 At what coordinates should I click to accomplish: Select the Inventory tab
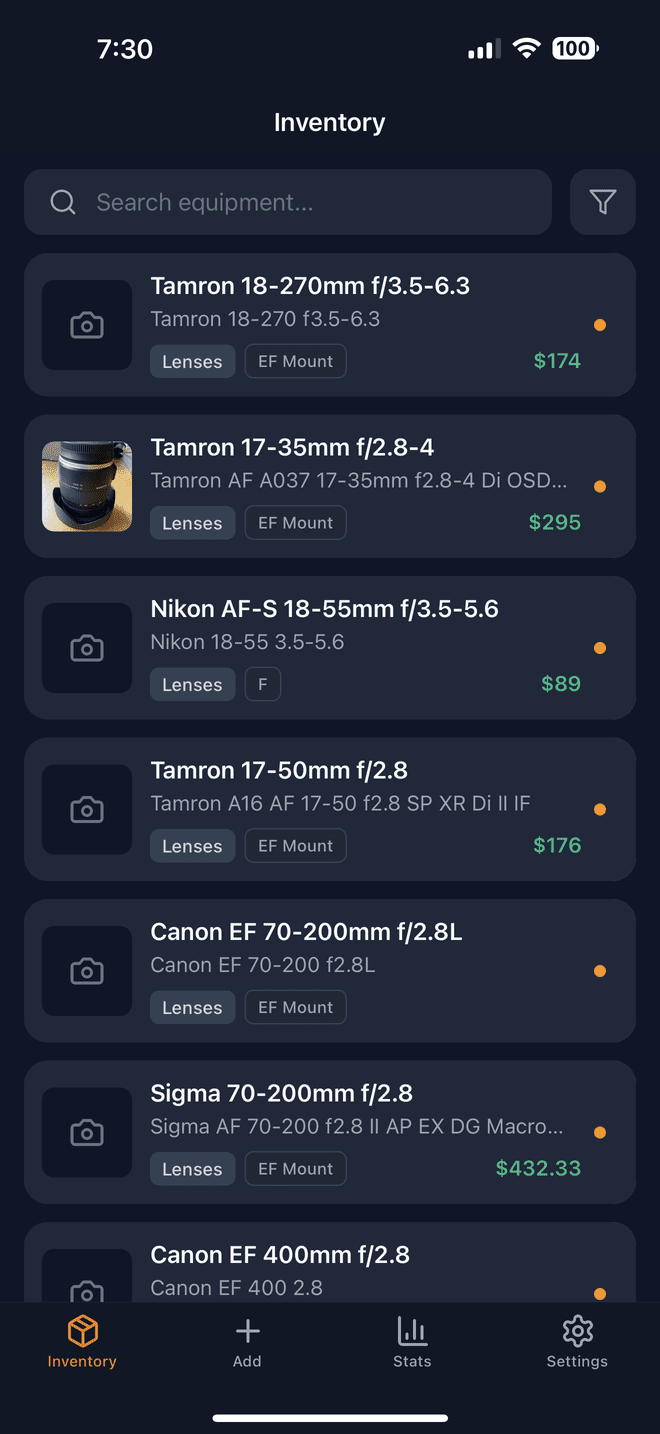(82, 1341)
